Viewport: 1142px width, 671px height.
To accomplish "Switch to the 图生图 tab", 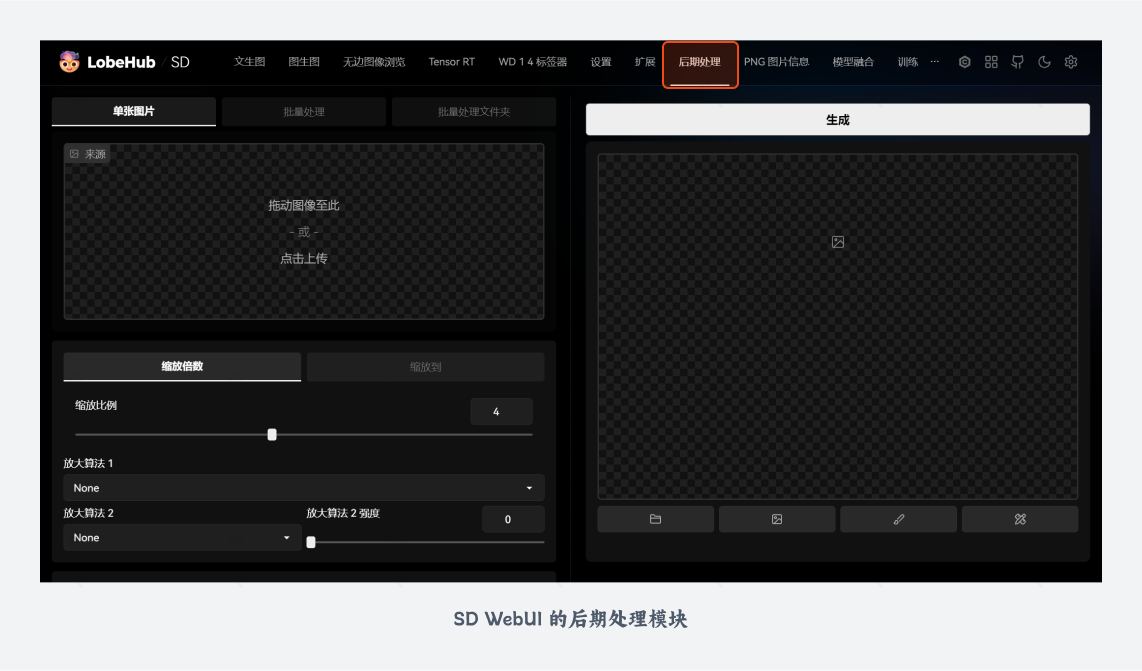I will point(304,62).
